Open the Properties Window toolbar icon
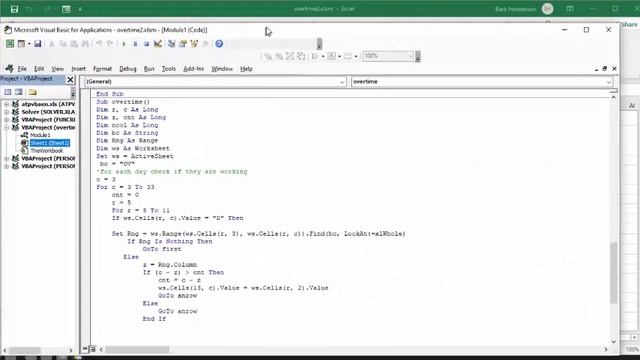Screen dimensions: 640x360 point(182,44)
